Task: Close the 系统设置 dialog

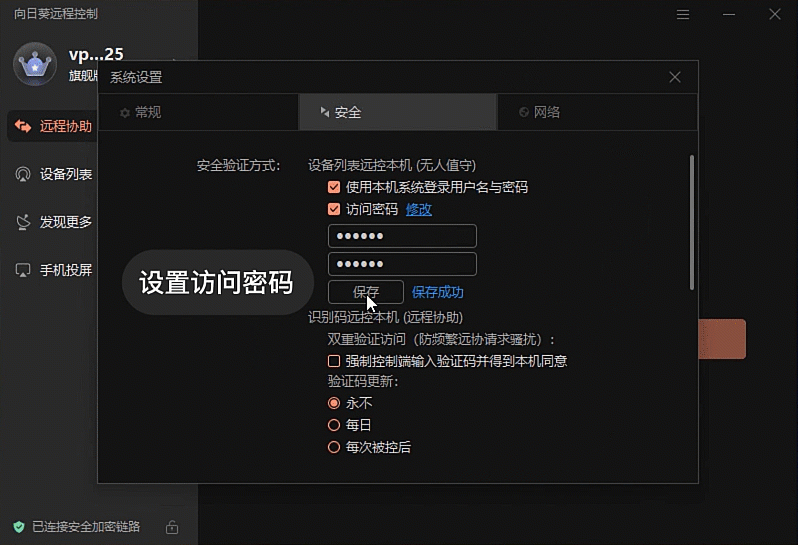Action: pyautogui.click(x=675, y=77)
